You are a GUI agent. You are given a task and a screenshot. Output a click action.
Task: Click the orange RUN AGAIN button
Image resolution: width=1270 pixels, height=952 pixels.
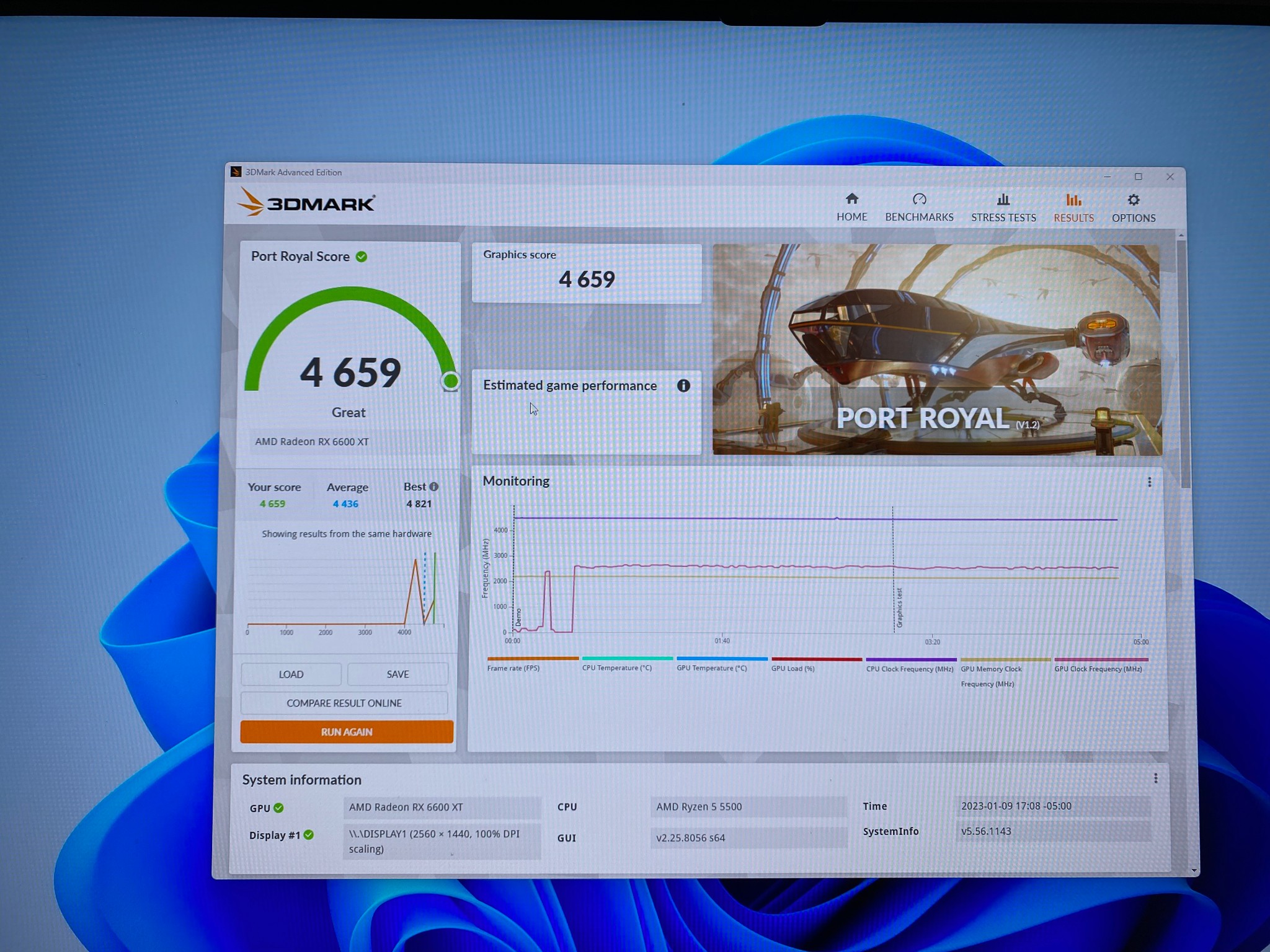tap(347, 731)
